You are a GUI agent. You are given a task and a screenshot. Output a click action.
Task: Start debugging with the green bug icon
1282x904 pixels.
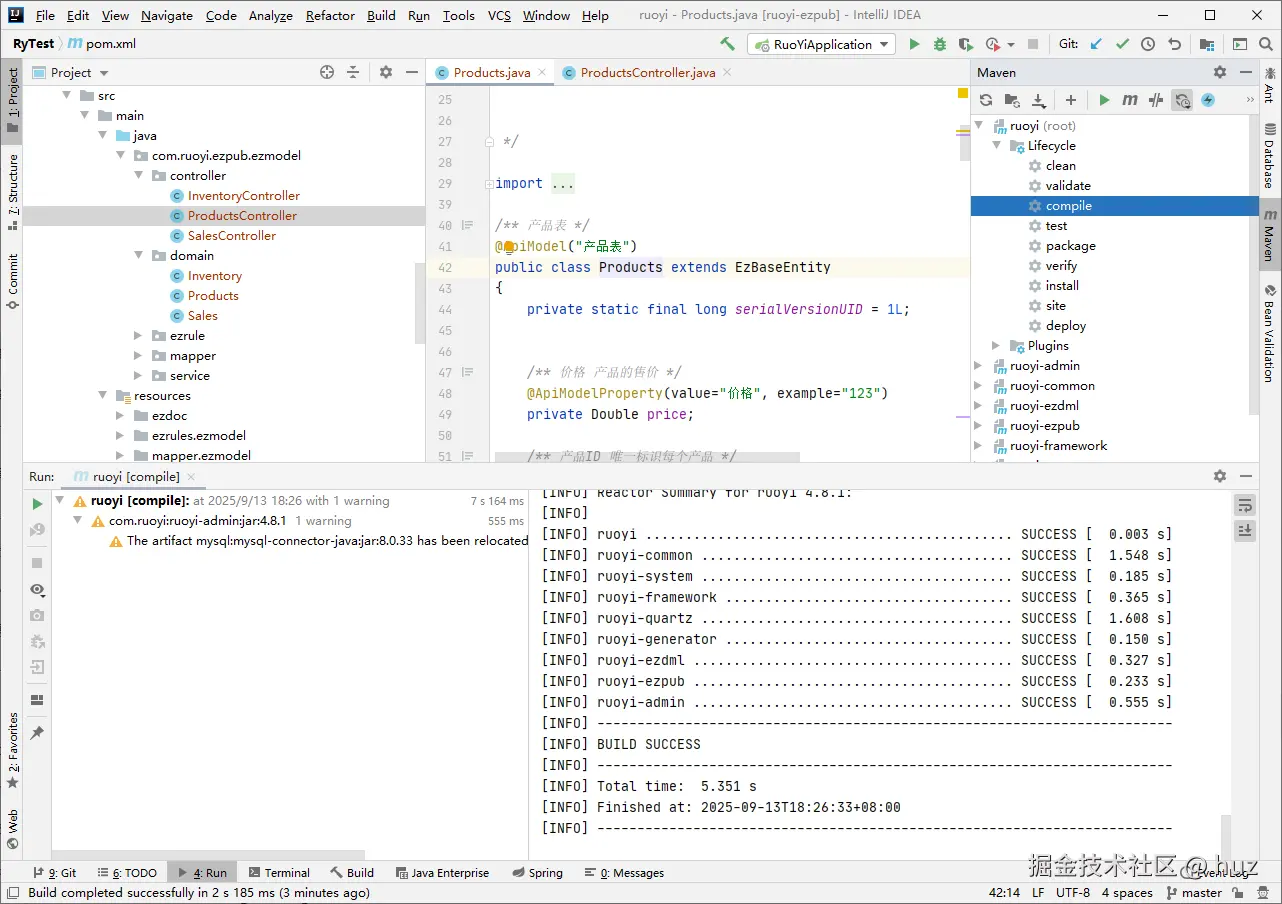939,44
